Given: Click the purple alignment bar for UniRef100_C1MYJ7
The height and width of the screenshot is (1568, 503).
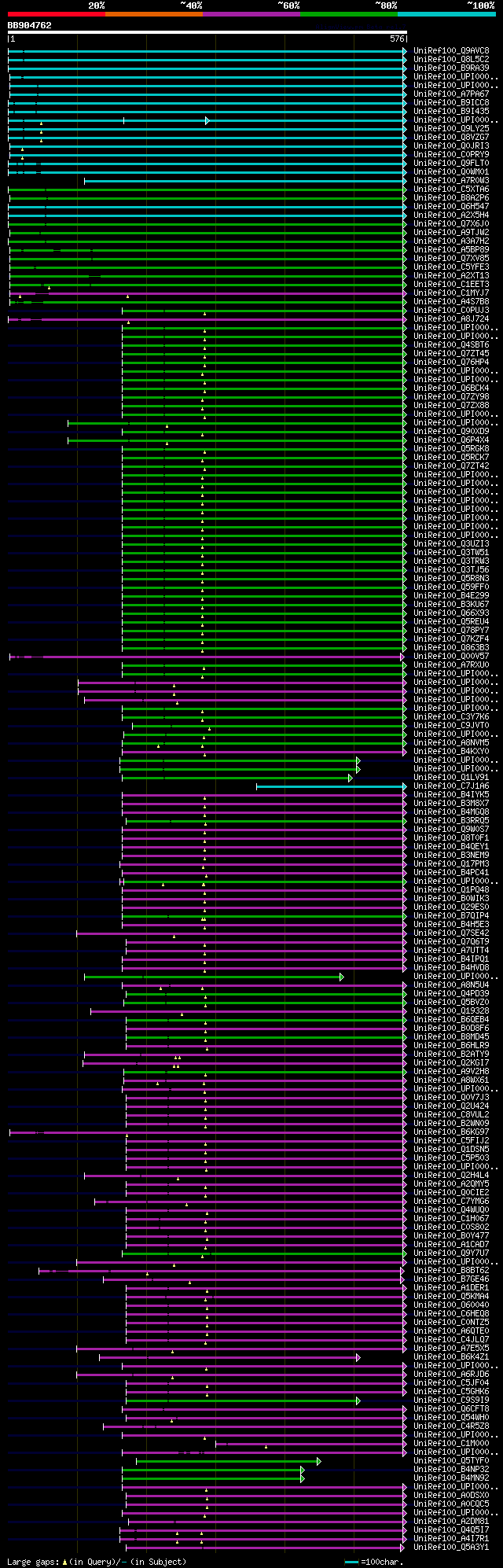Looking at the screenshot, I should [207, 293].
